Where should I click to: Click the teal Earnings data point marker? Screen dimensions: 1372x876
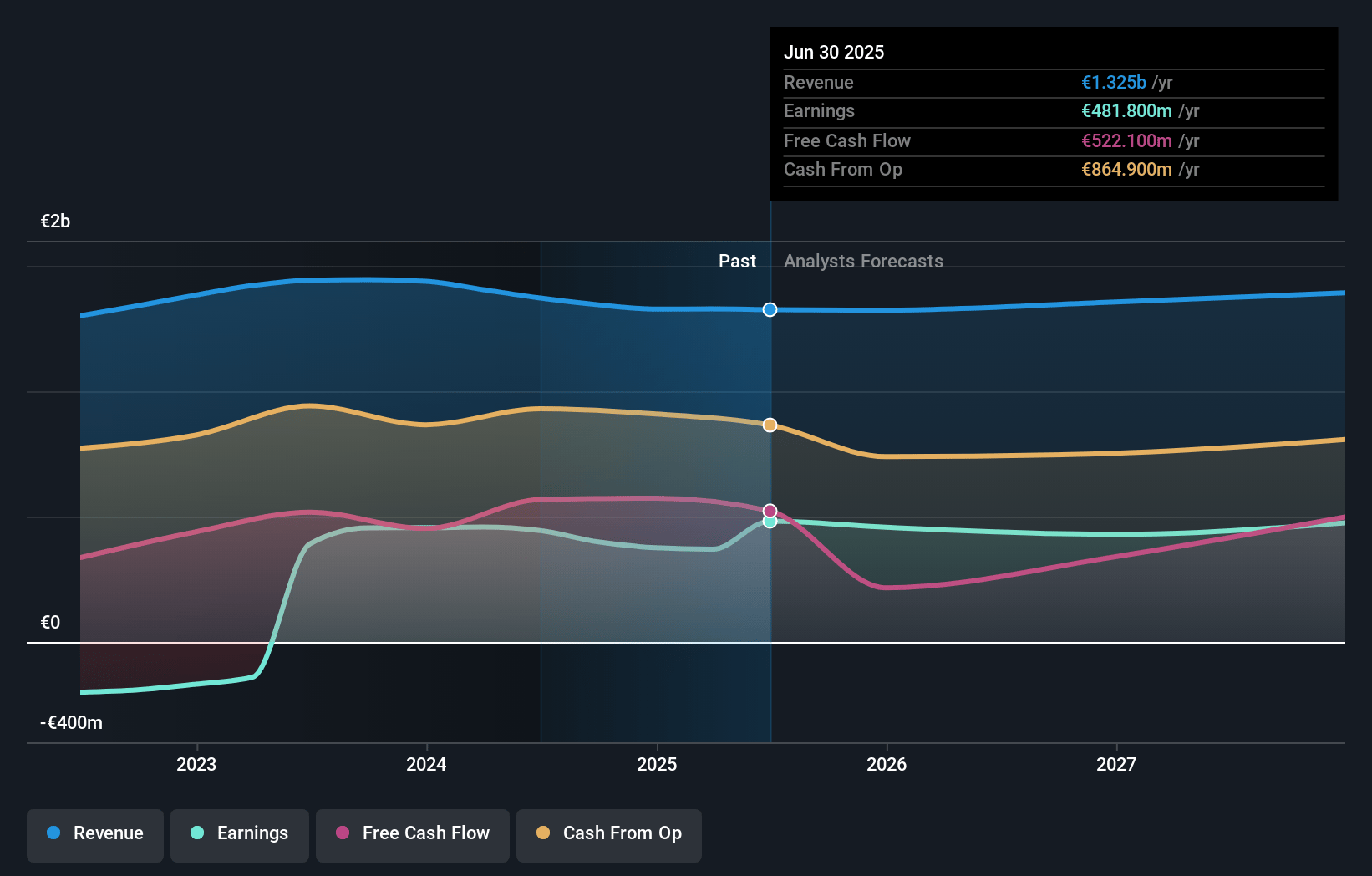[x=770, y=522]
